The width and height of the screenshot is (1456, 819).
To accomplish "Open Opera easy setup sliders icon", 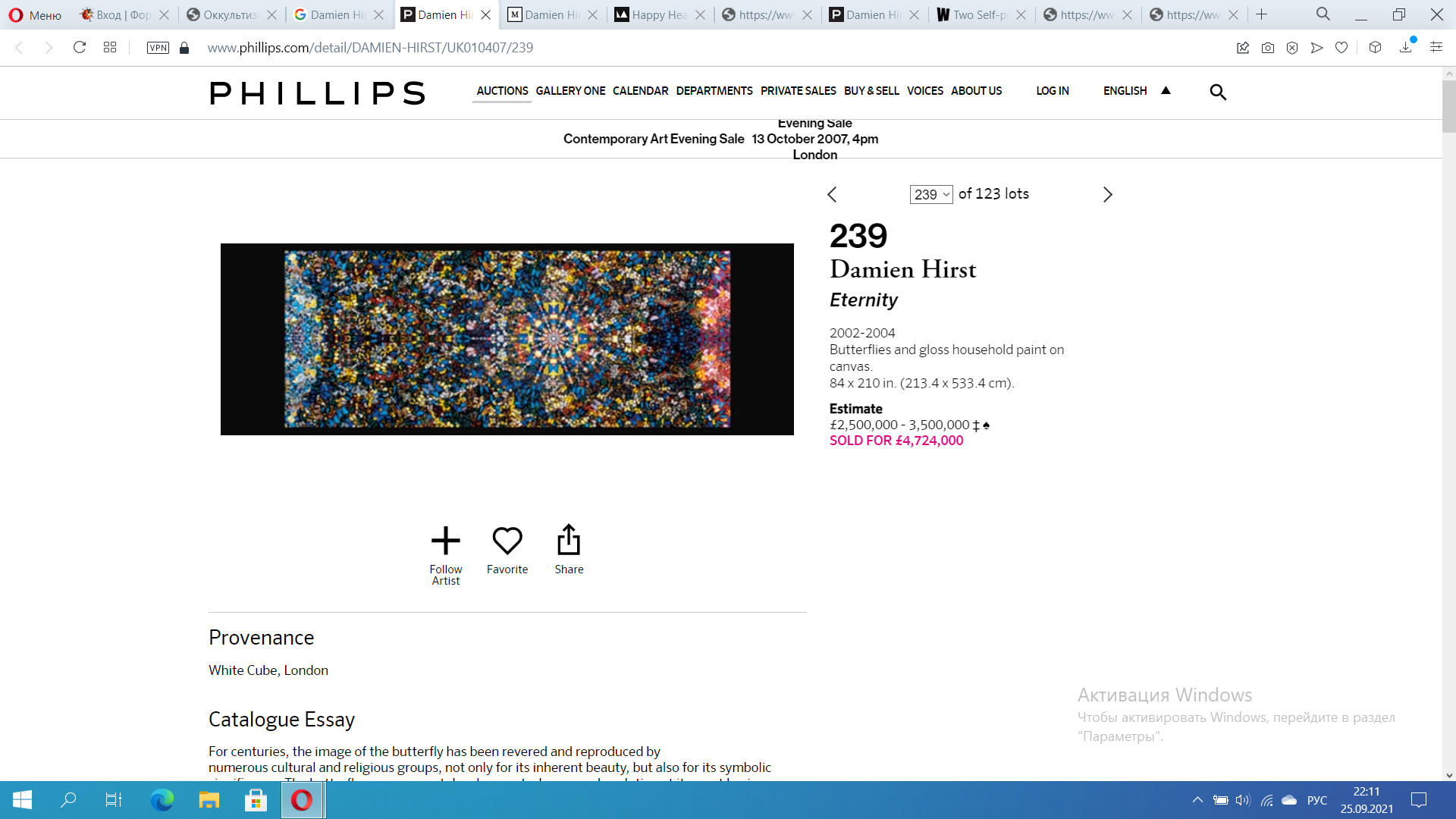I will click(x=1436, y=47).
